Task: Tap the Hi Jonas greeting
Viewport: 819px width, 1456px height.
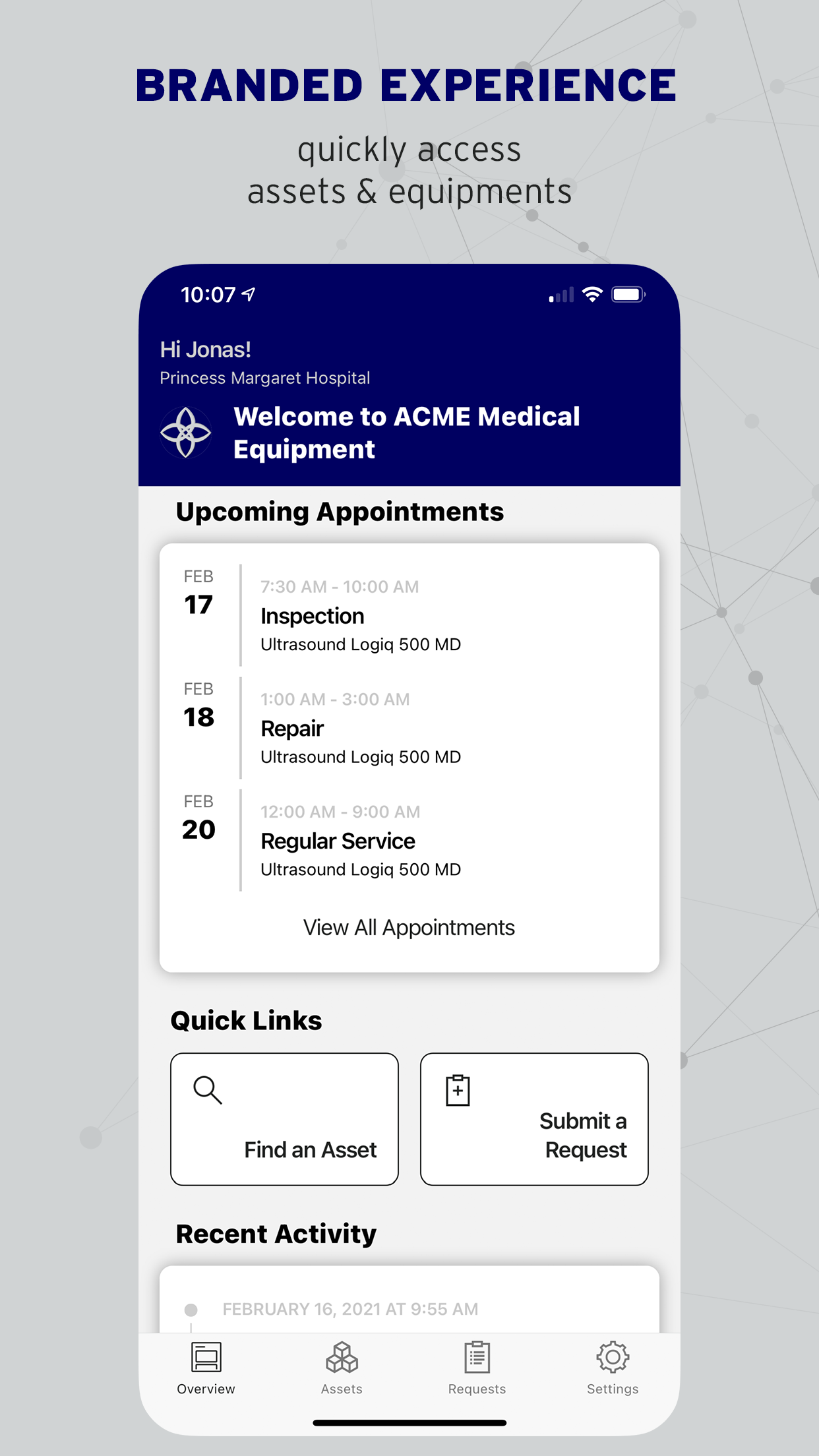Action: (205, 350)
